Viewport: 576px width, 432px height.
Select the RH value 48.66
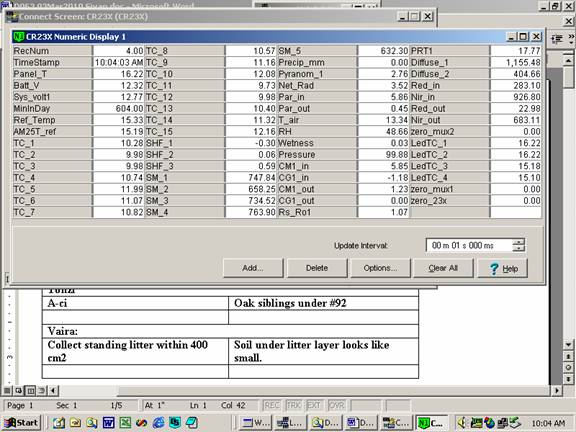[383, 132]
